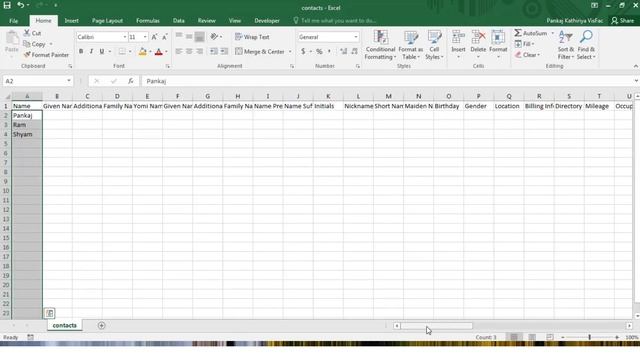Click the Save icon in quick access toolbar
Screen dimensions: 640x360
[x=7, y=5]
